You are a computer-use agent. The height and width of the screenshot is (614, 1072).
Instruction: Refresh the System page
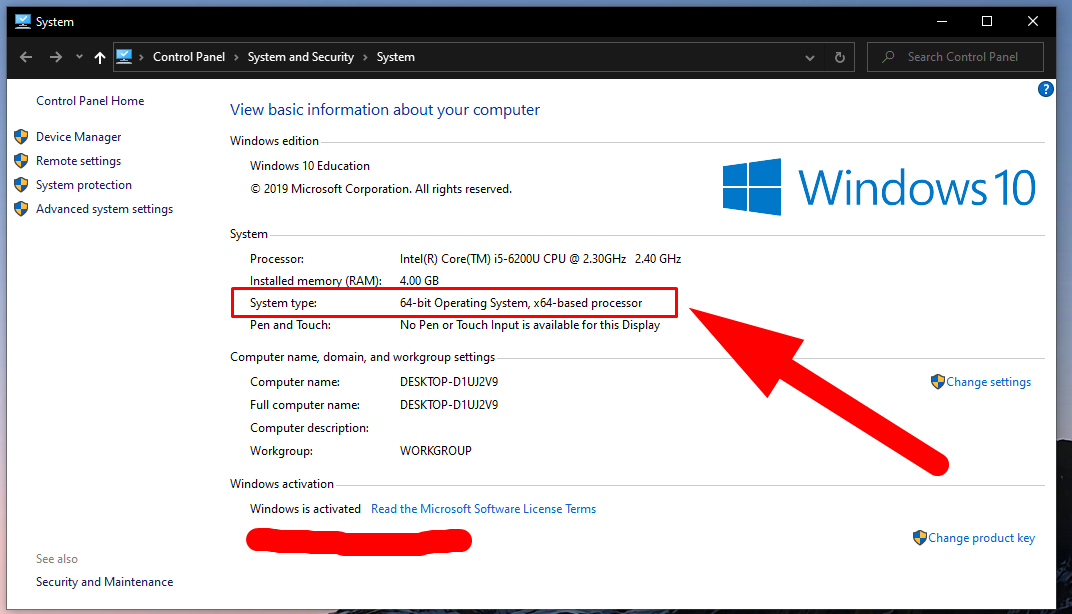tap(840, 57)
